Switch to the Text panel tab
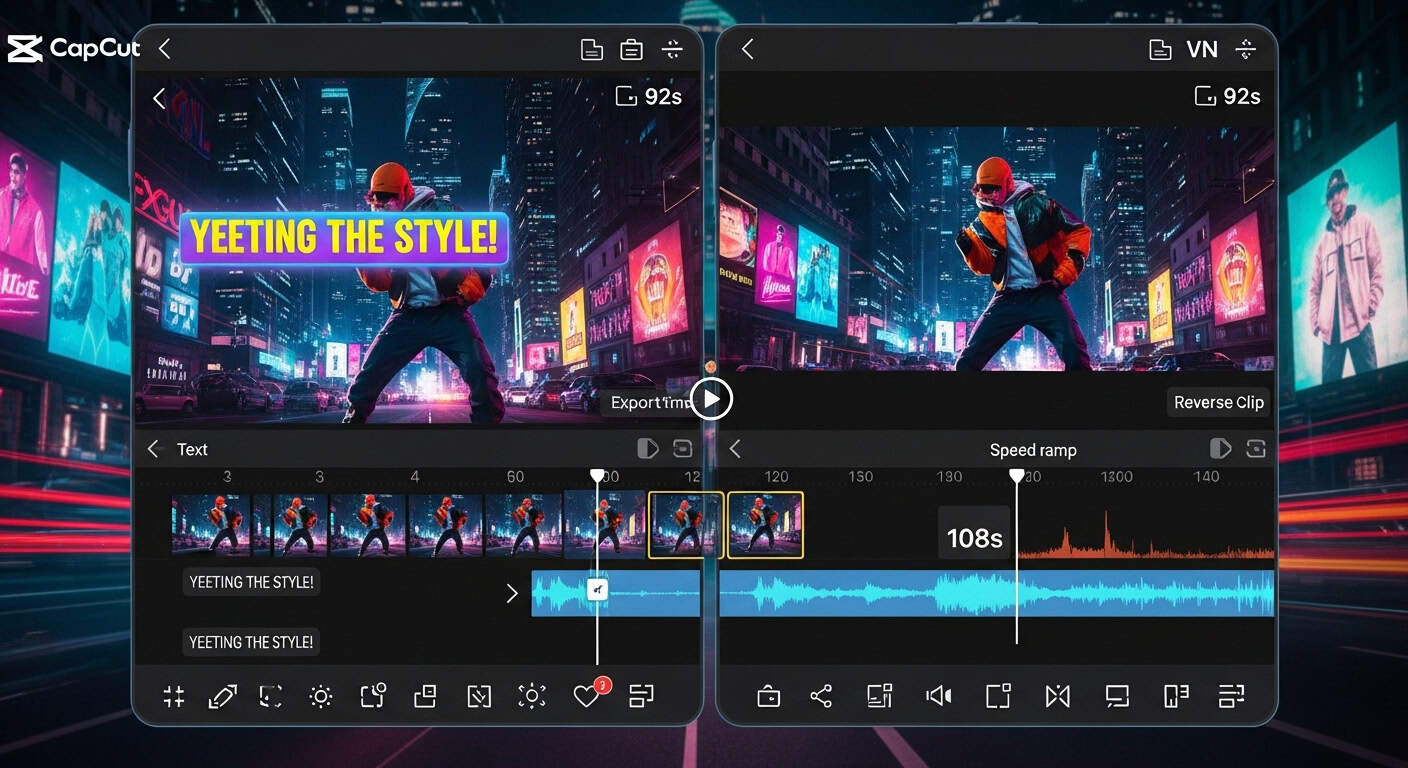 tap(192, 449)
